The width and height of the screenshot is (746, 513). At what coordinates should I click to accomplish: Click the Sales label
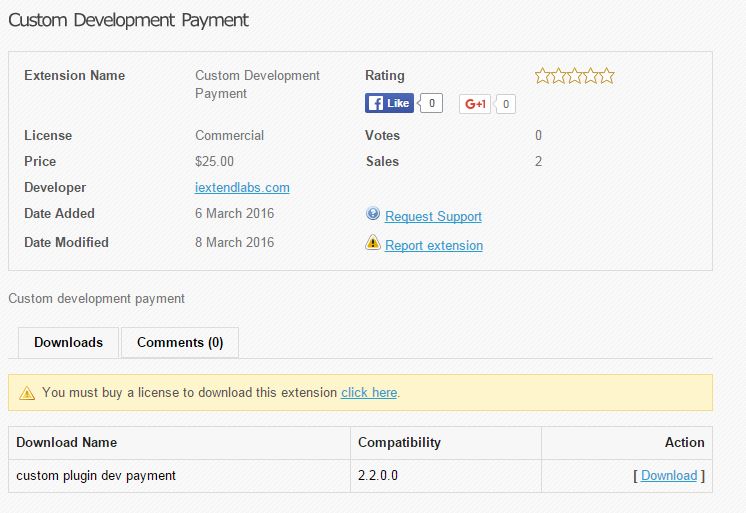click(x=383, y=161)
